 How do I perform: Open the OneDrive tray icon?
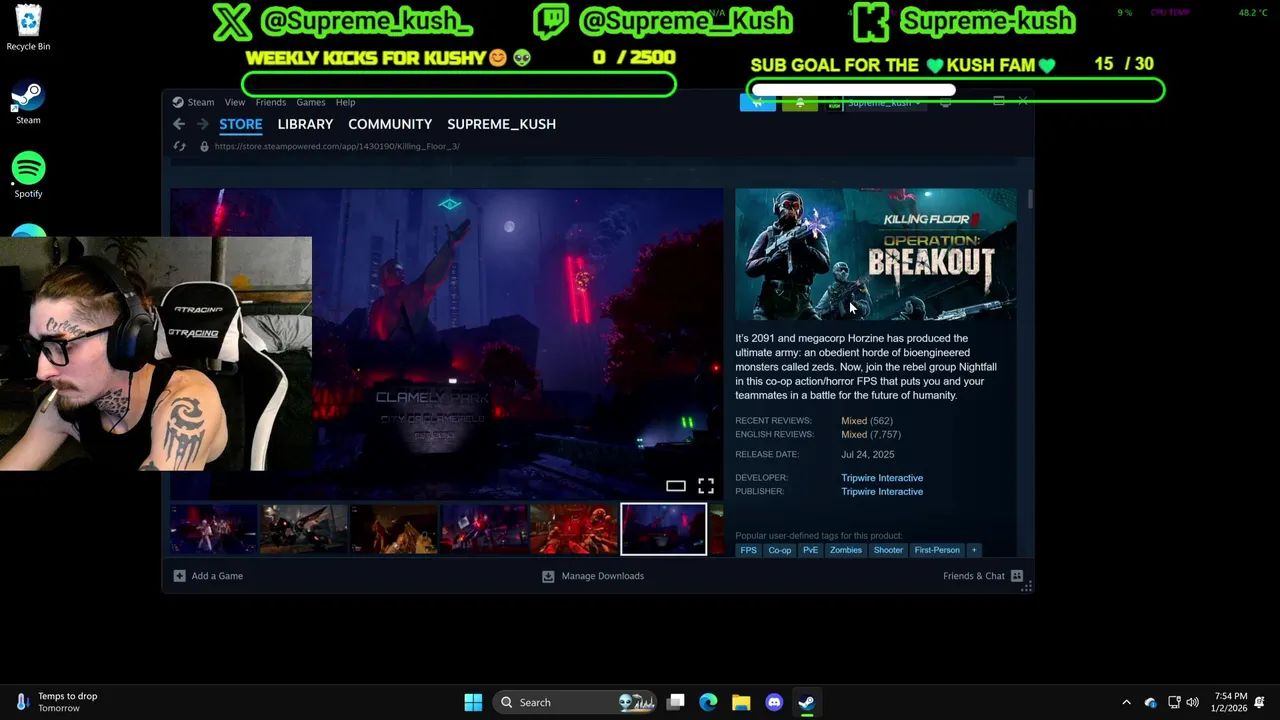point(1151,702)
